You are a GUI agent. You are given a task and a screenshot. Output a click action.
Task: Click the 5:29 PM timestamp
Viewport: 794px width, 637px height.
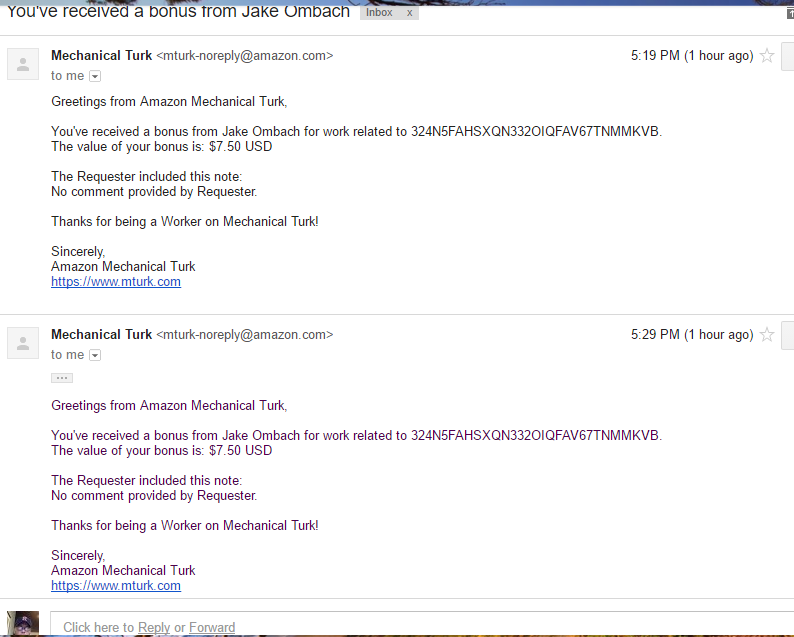[692, 334]
